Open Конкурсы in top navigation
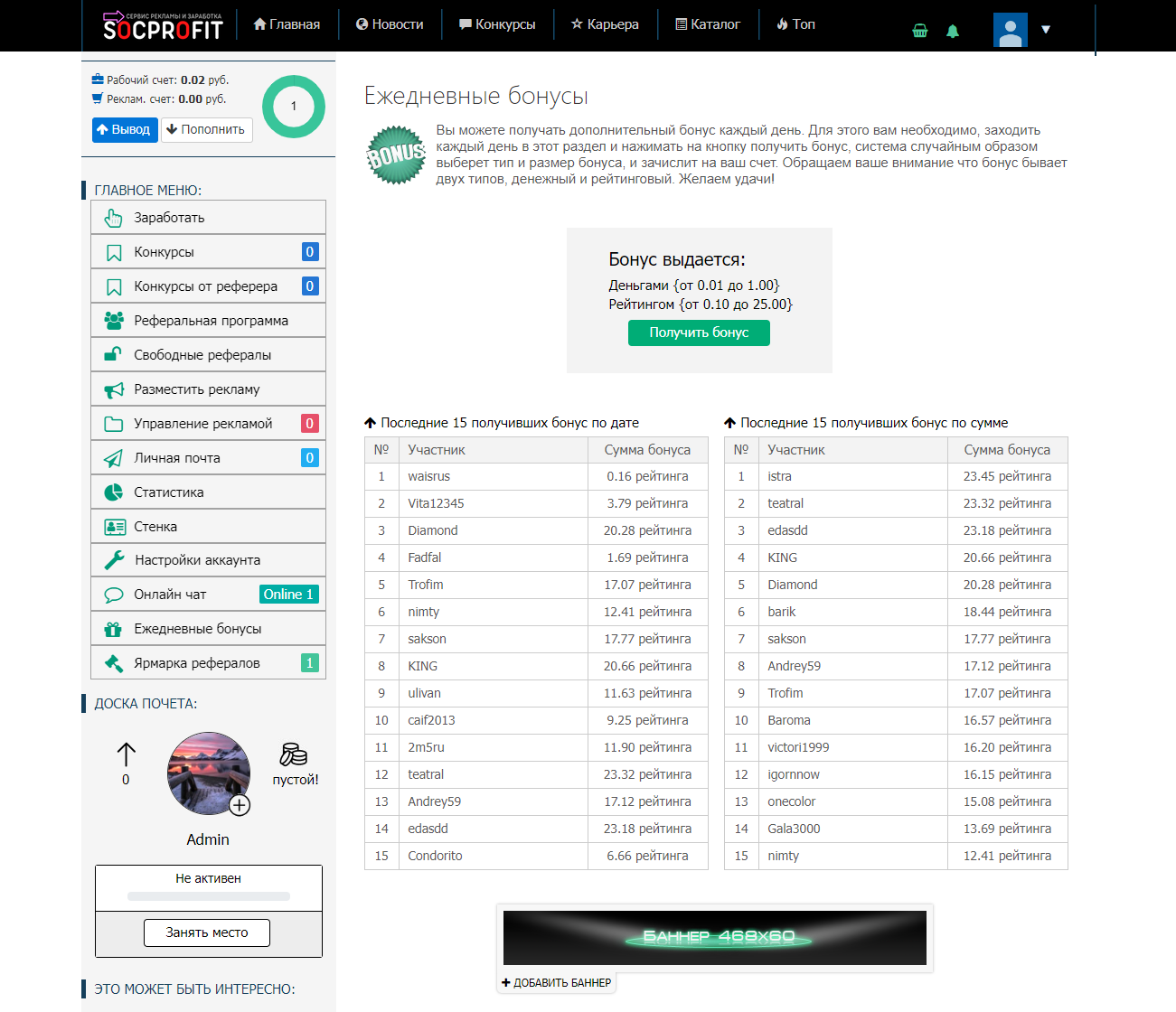1176x1012 pixels. [x=497, y=24]
